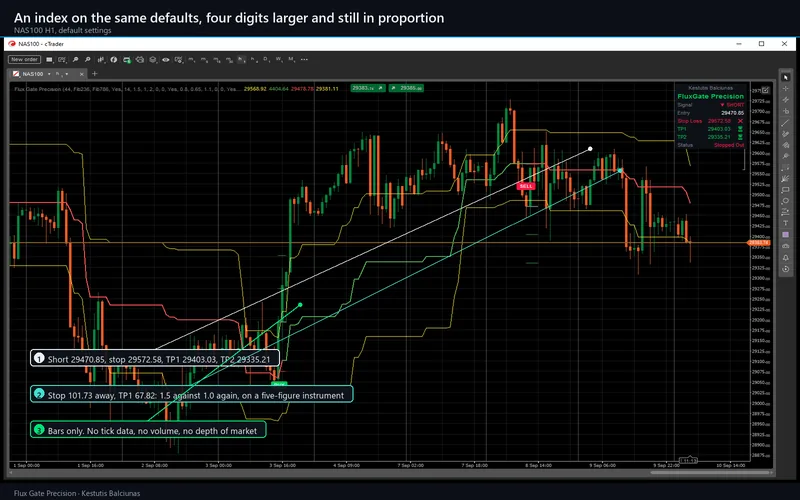Switch to the Monthly (M) timeframe
Viewport: 800px width, 500px height.
[291, 59]
